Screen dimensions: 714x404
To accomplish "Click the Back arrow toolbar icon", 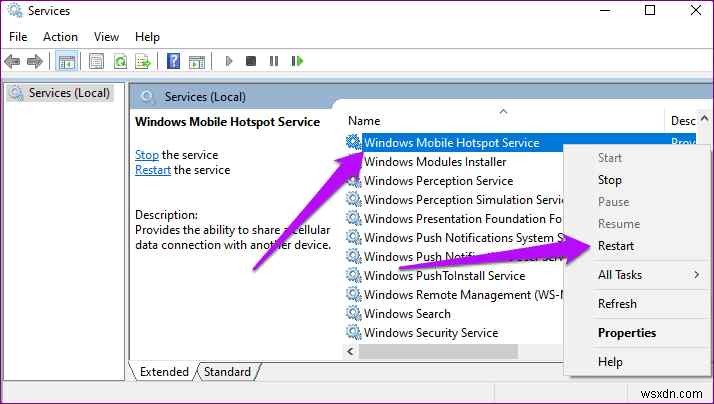I will pos(12,61).
